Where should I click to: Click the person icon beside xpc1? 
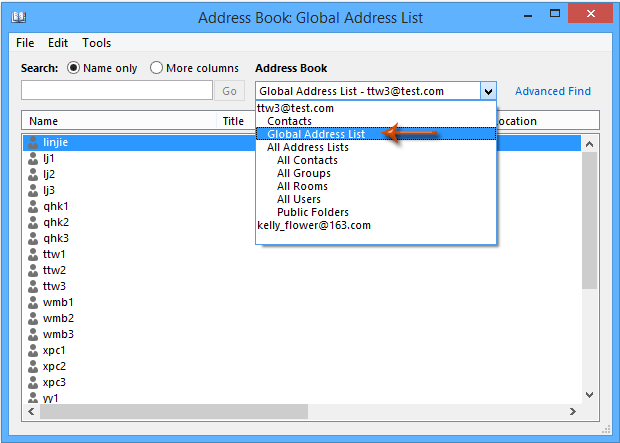pyautogui.click(x=33, y=350)
